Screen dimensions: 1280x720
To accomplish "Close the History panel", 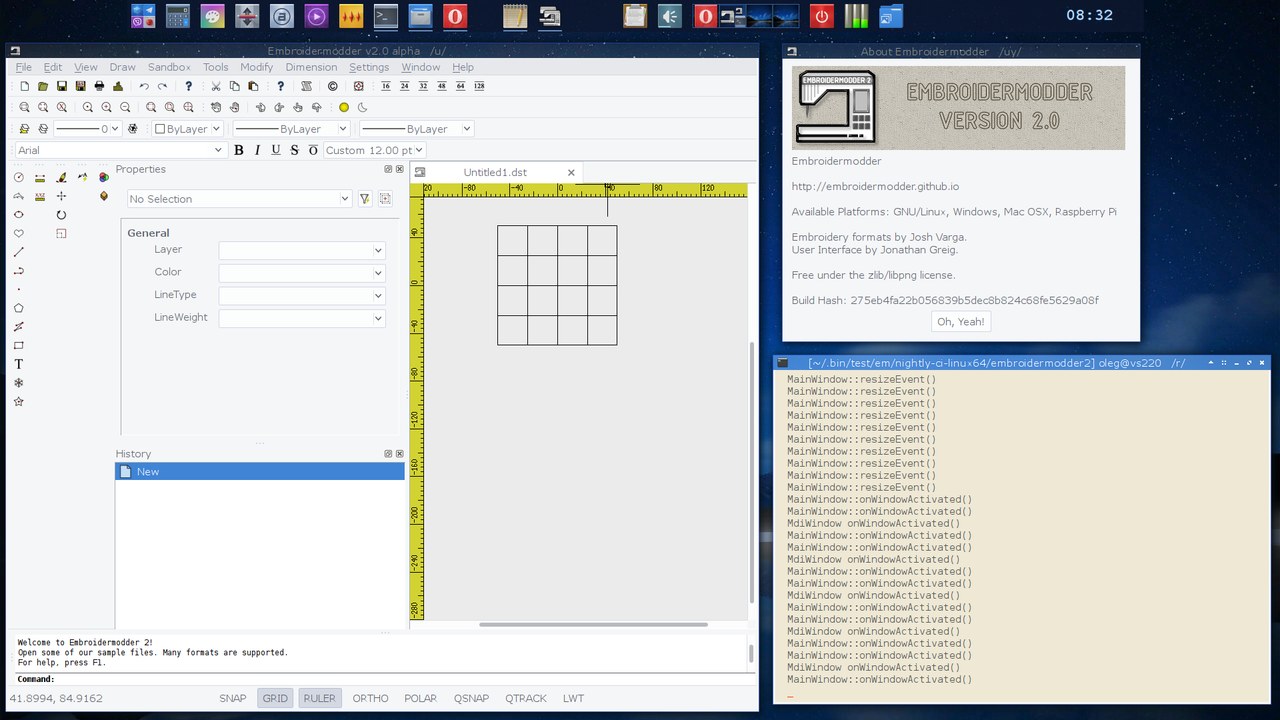I will pyautogui.click(x=399, y=453).
